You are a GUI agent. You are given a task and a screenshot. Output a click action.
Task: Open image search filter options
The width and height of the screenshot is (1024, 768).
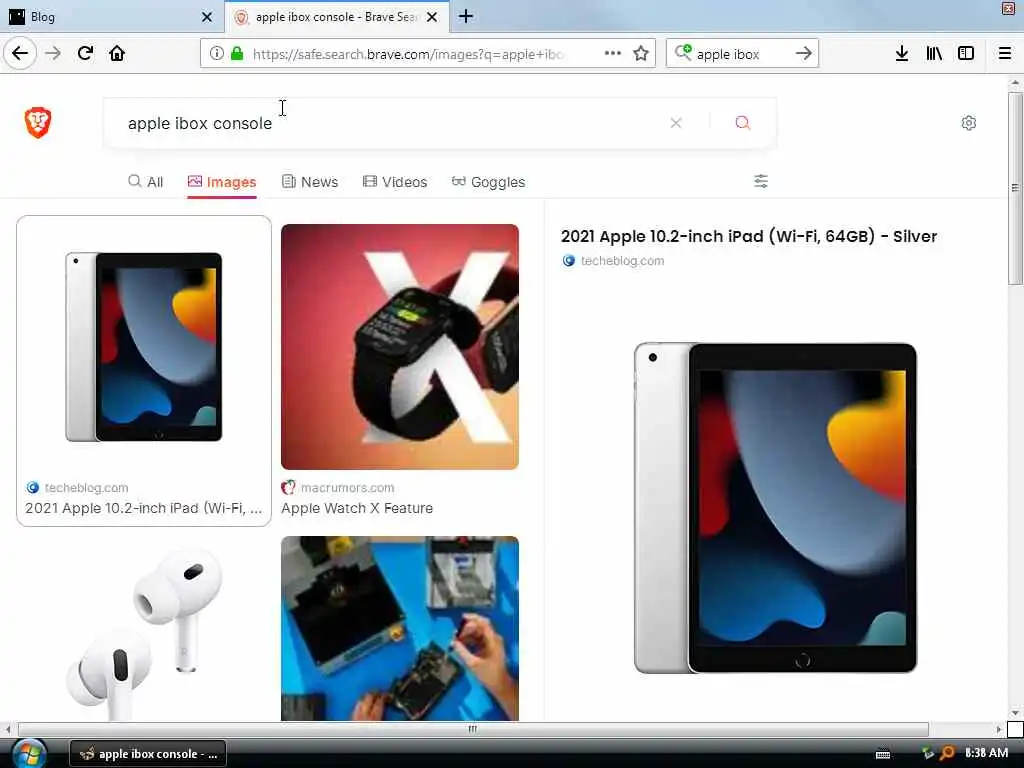point(761,181)
